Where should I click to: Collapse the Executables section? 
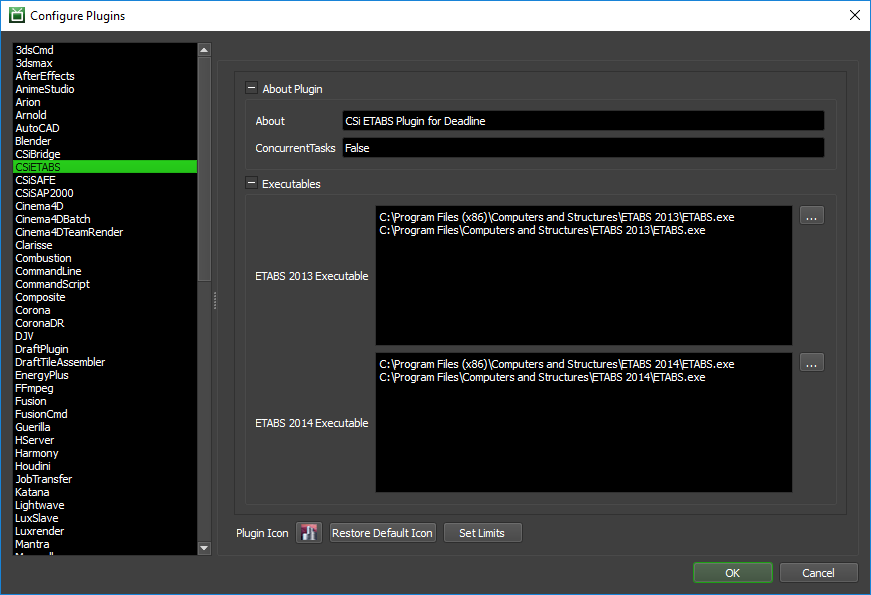[251, 183]
